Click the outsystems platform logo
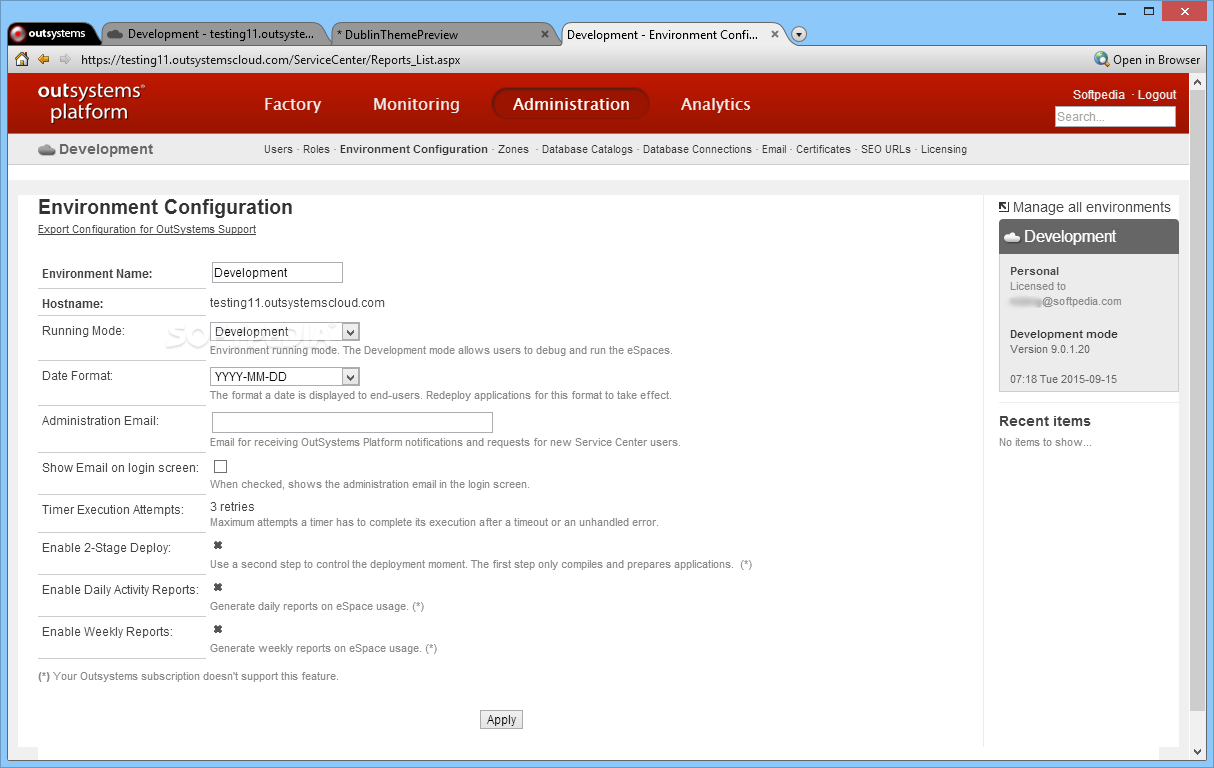This screenshot has width=1214, height=768. pos(90,102)
